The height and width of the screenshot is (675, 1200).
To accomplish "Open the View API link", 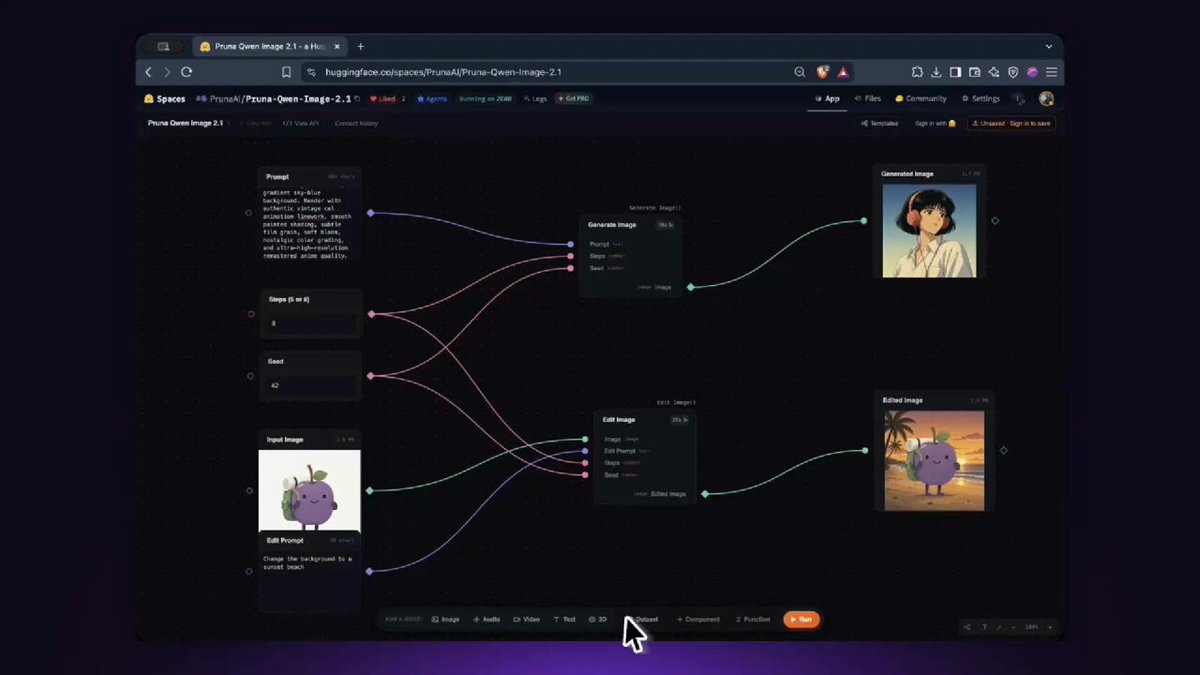I will click(301, 123).
